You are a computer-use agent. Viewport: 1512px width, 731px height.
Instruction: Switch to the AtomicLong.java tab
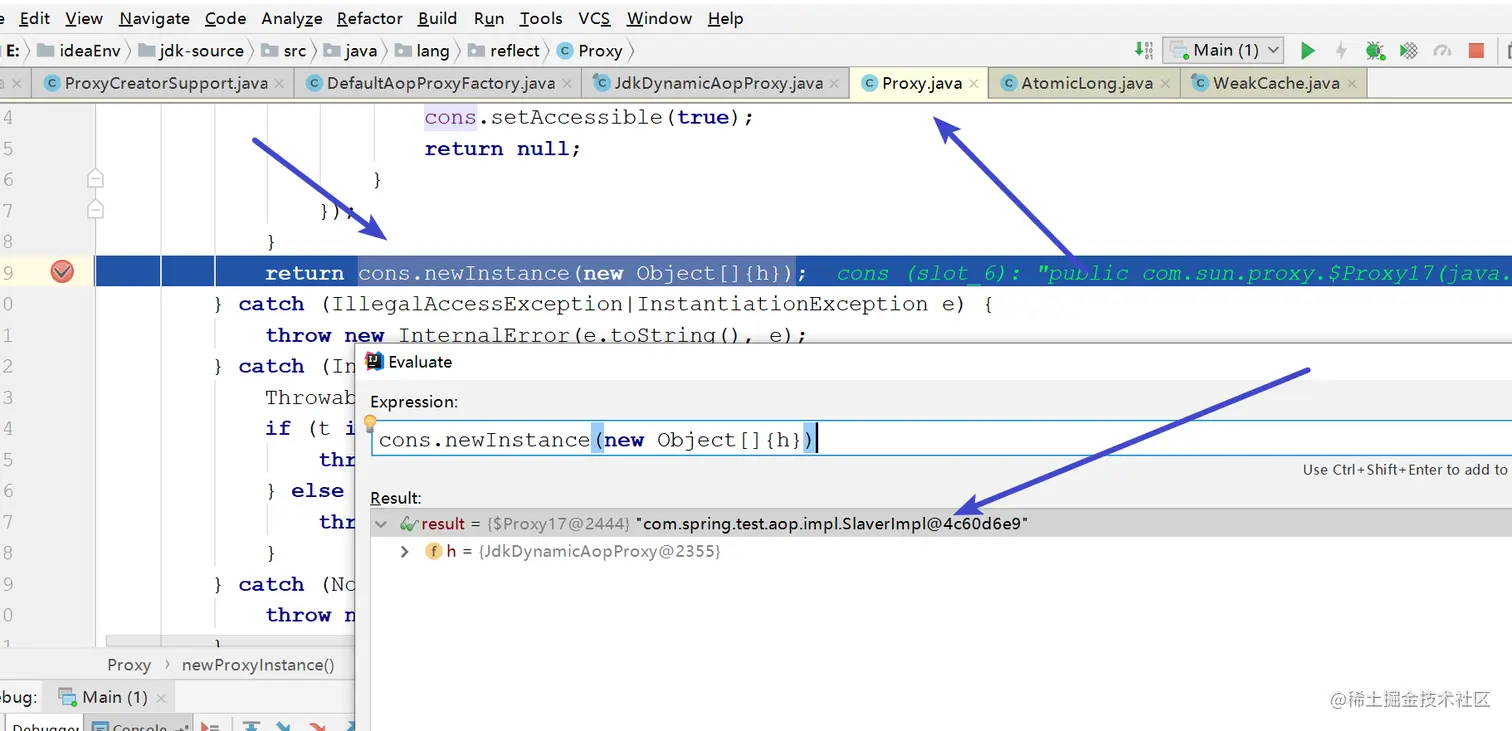point(1086,84)
